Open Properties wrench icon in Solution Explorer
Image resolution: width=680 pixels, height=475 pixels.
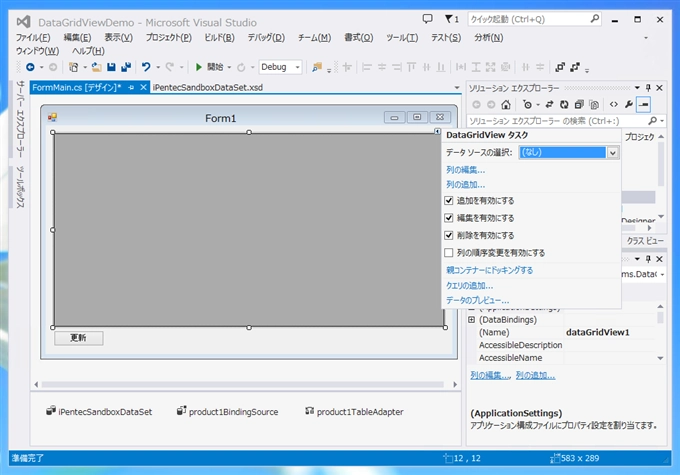pos(628,104)
